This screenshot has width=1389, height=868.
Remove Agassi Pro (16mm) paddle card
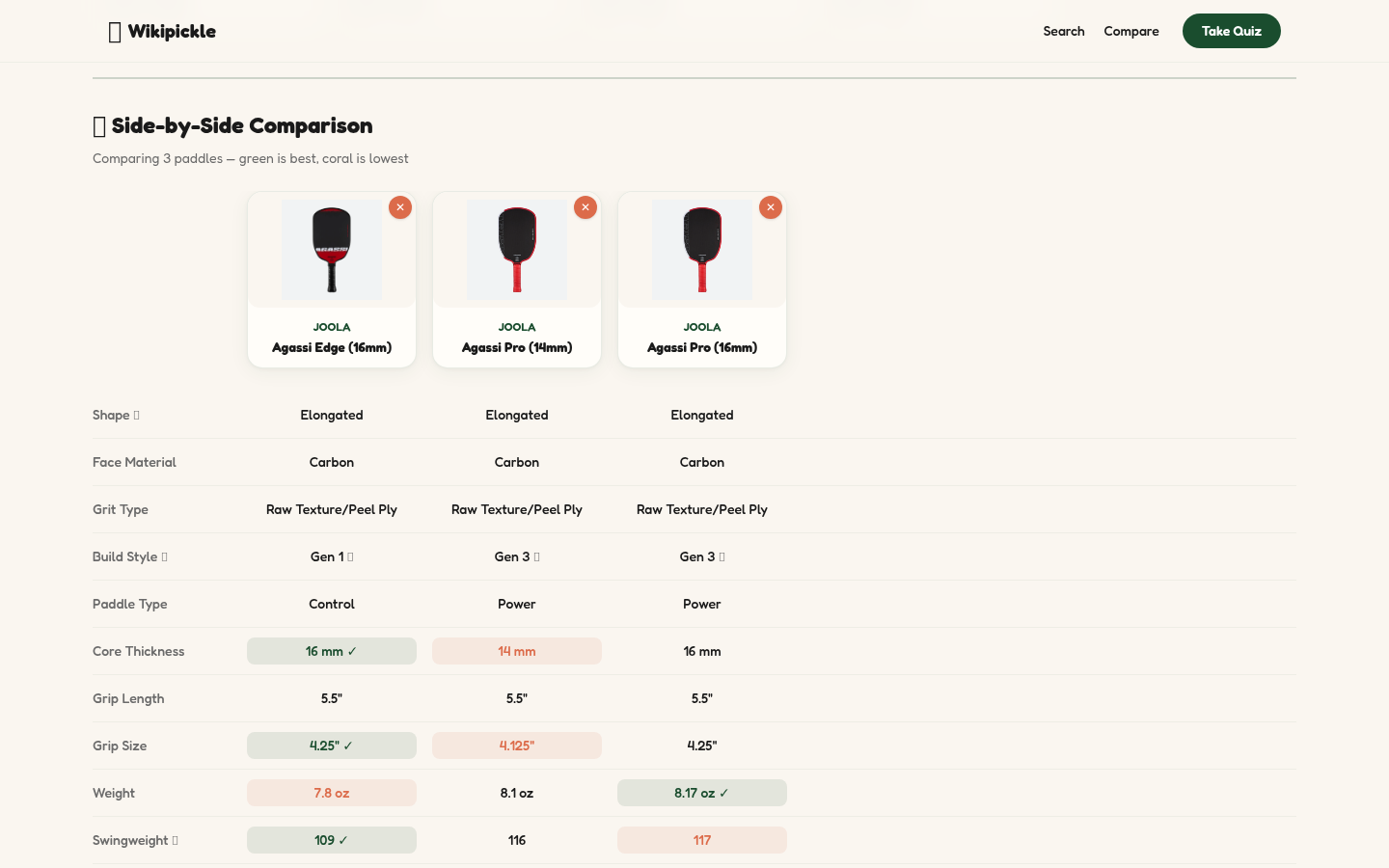pos(771,207)
